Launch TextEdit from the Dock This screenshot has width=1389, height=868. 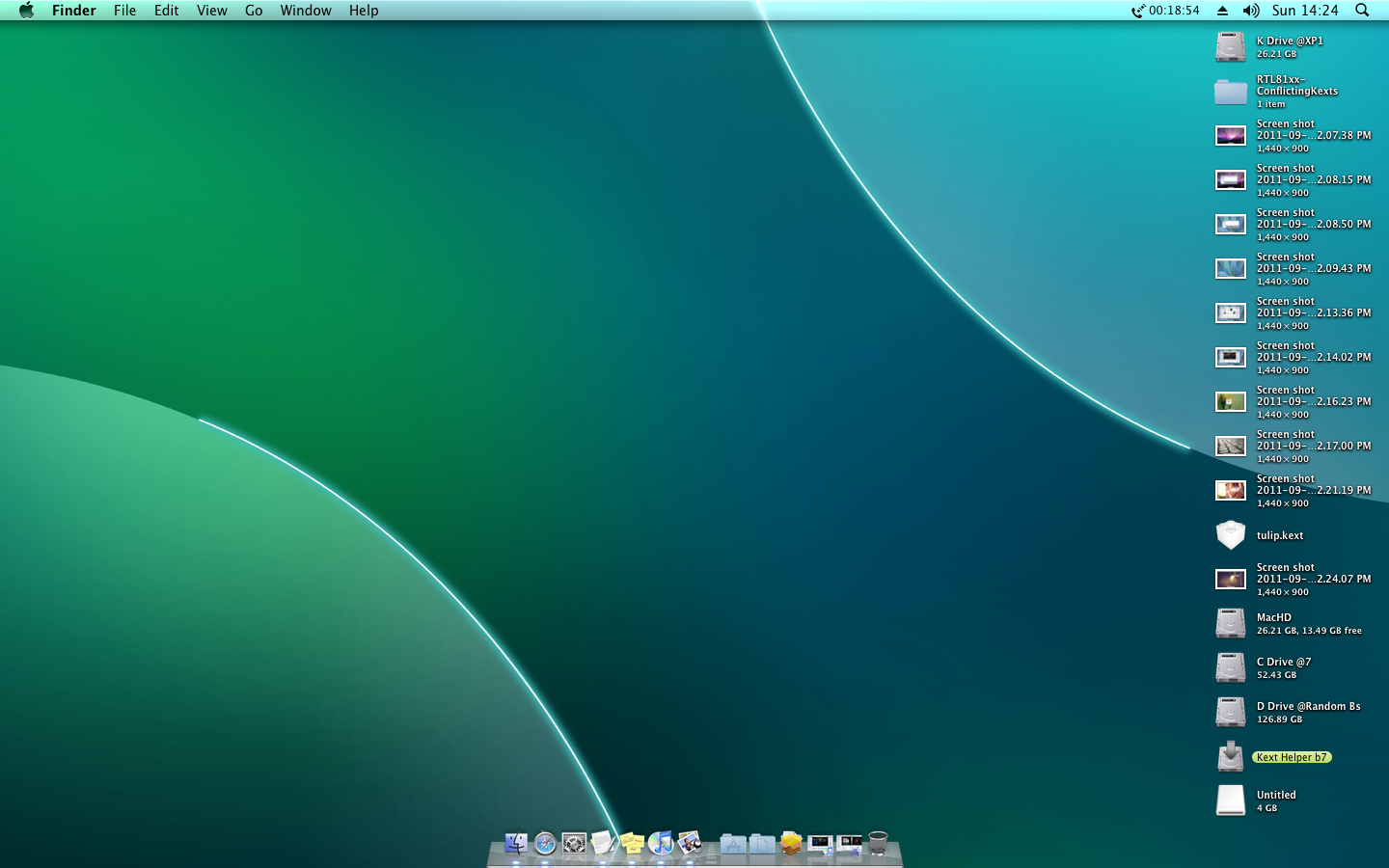[x=603, y=844]
